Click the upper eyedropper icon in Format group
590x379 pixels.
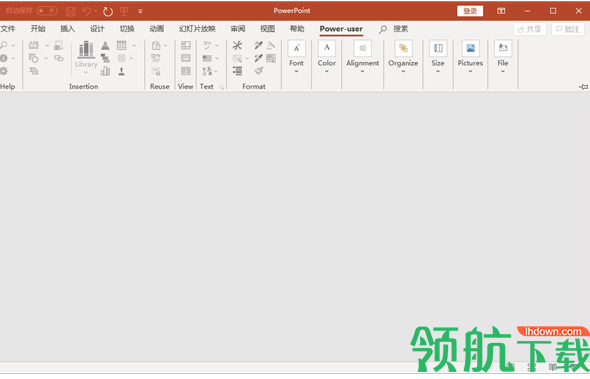coord(258,45)
